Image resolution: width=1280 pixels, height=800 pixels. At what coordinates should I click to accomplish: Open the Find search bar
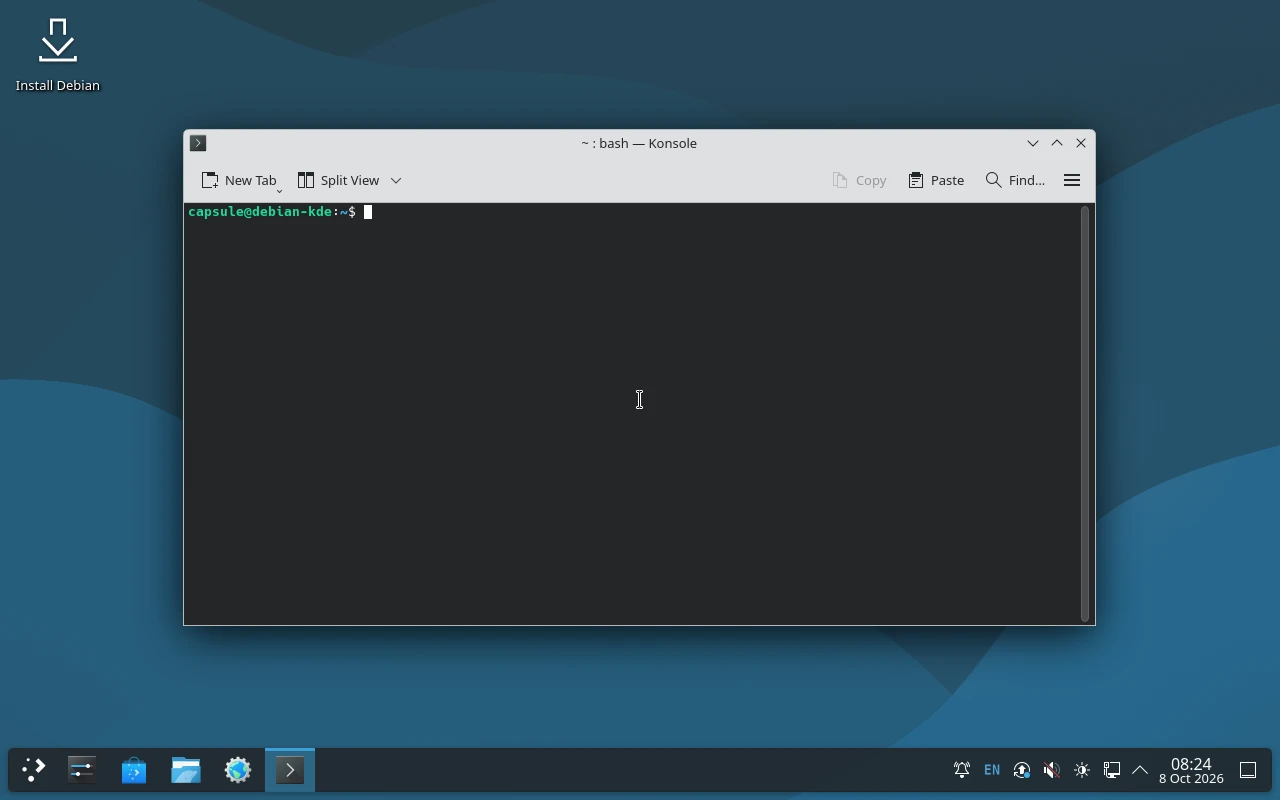(1015, 180)
